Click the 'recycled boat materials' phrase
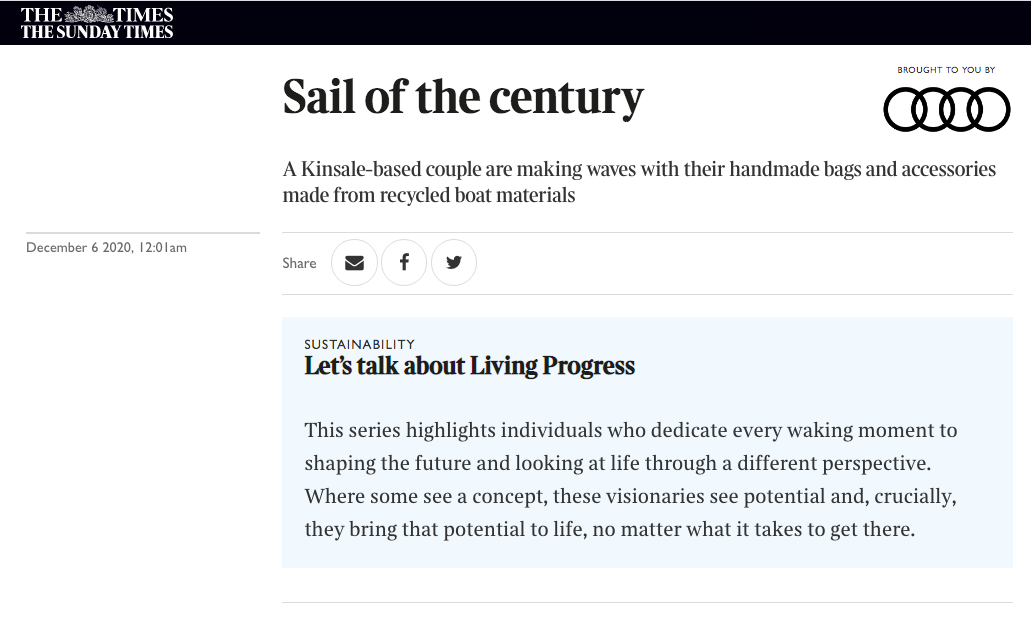 click(477, 195)
